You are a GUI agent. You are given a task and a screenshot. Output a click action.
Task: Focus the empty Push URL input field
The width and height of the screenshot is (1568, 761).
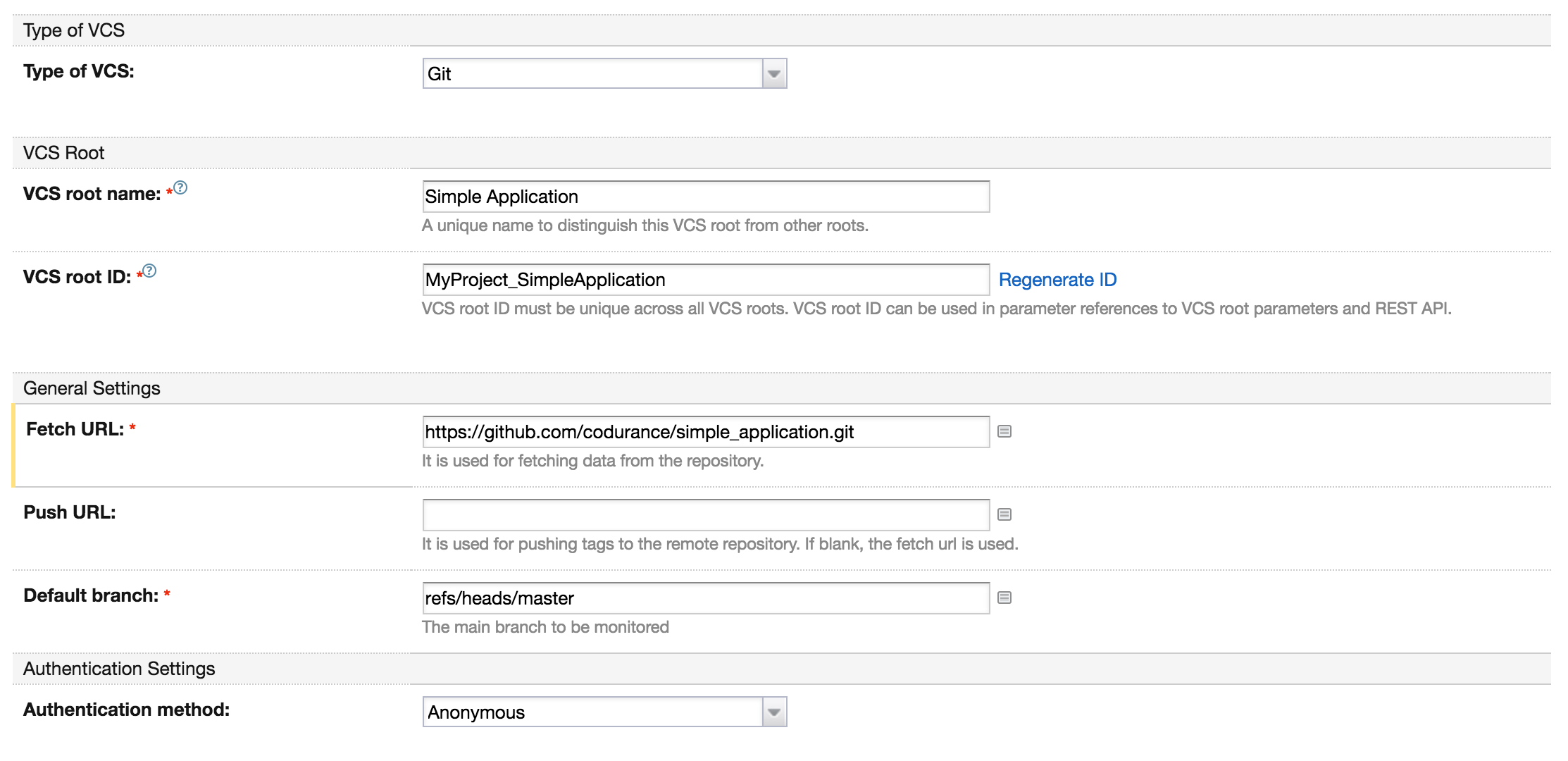(x=706, y=515)
